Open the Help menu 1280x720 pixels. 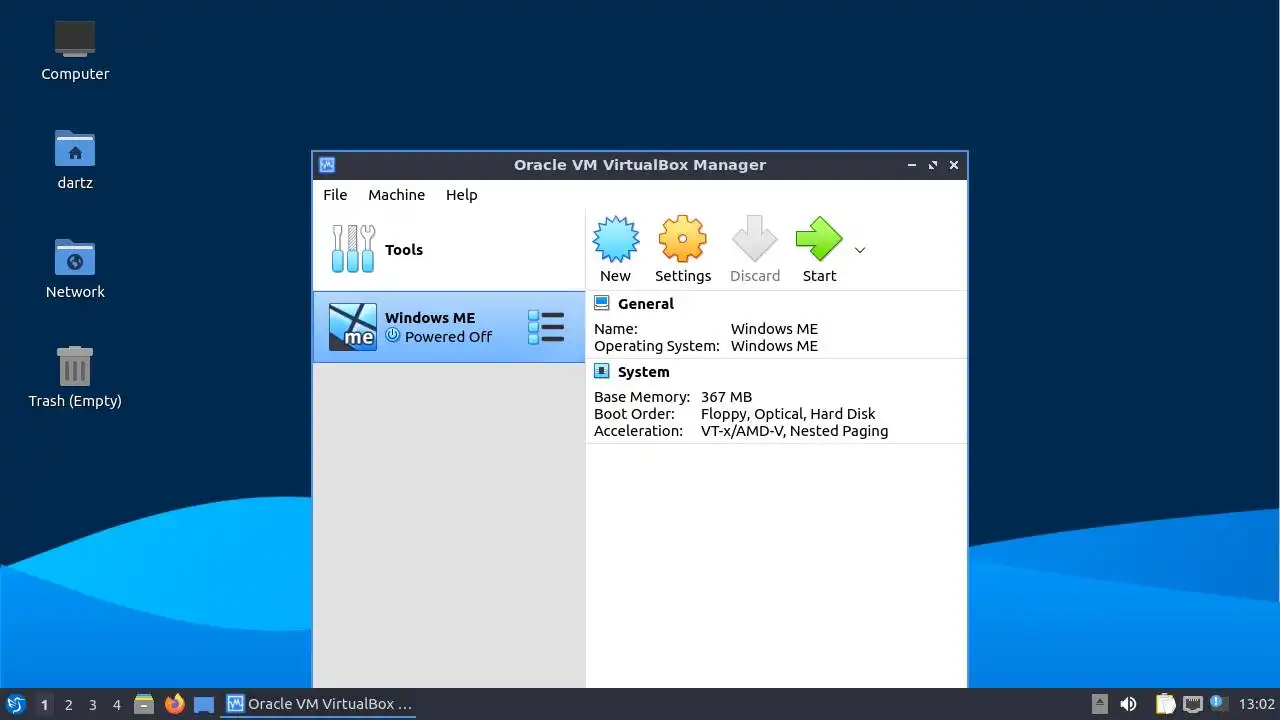(x=461, y=195)
